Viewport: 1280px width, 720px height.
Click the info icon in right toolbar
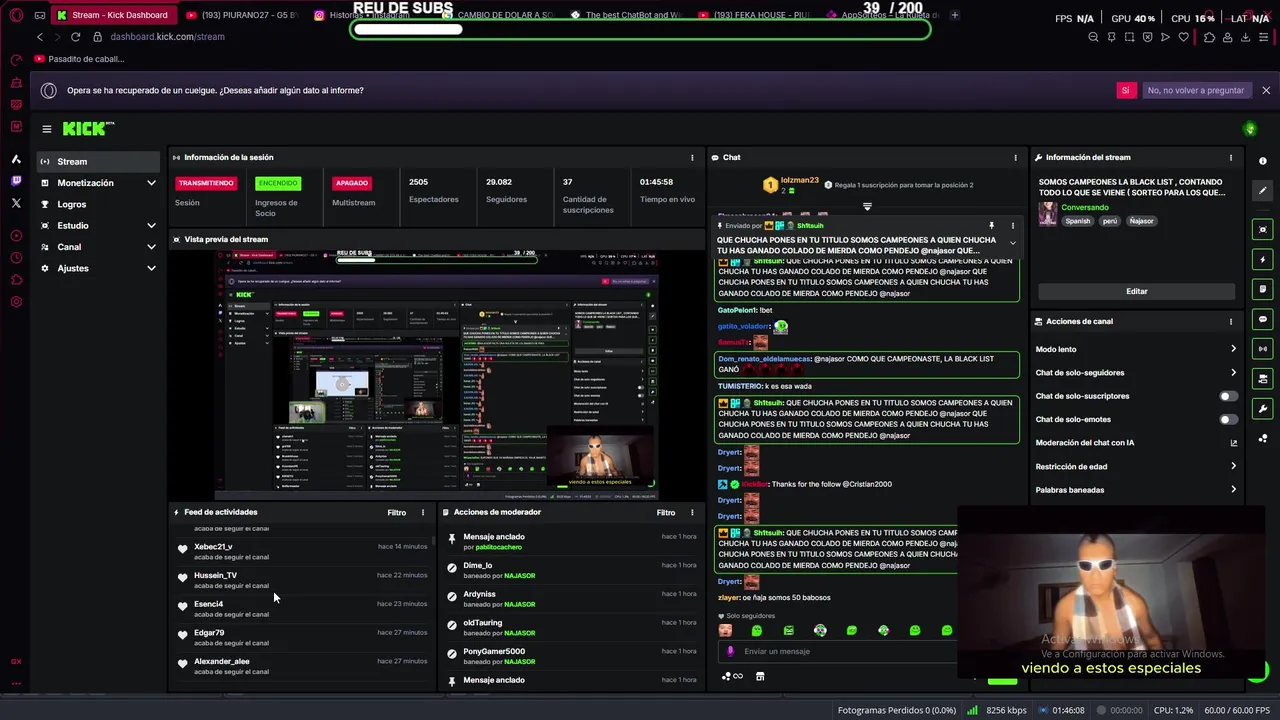coord(1263,161)
